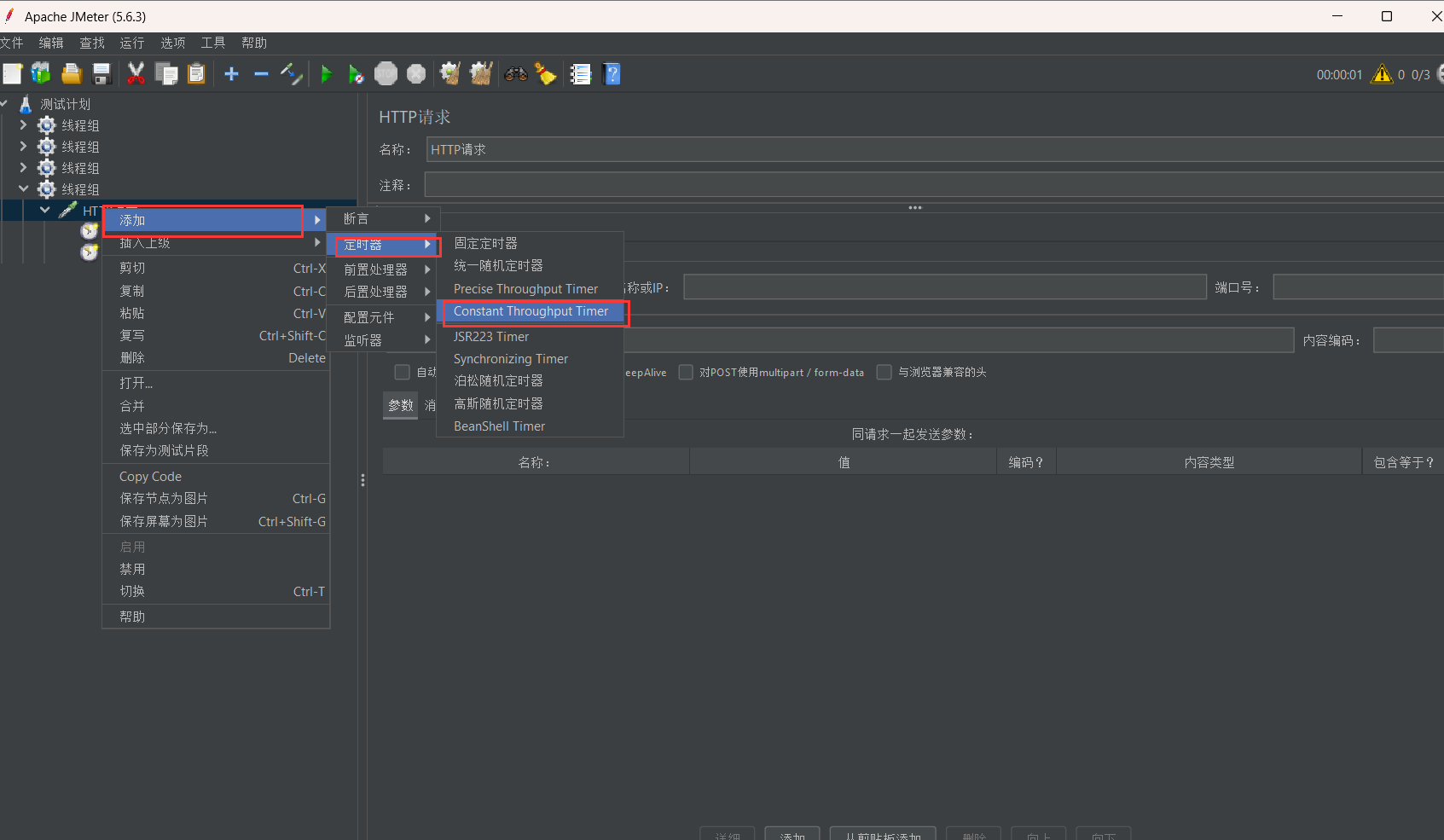Click the Clear All icon with double brooms

point(481,74)
